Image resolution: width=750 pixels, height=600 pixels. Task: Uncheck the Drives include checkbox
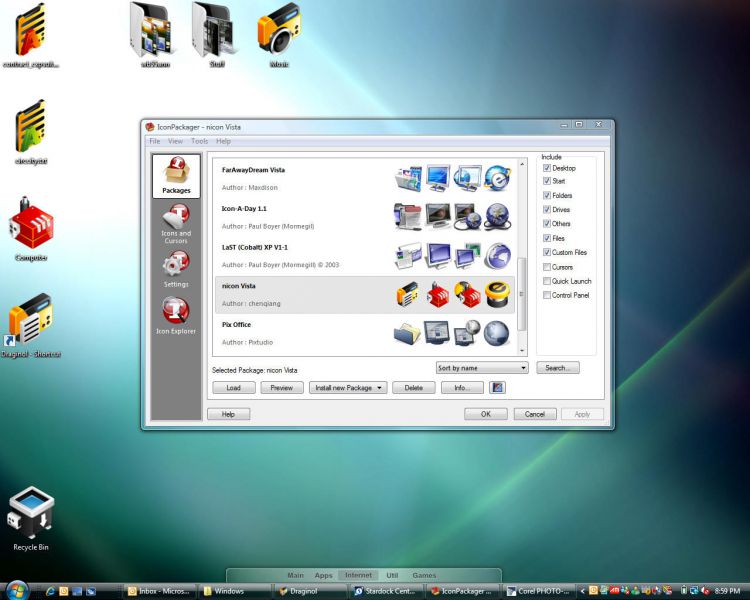pyautogui.click(x=547, y=210)
